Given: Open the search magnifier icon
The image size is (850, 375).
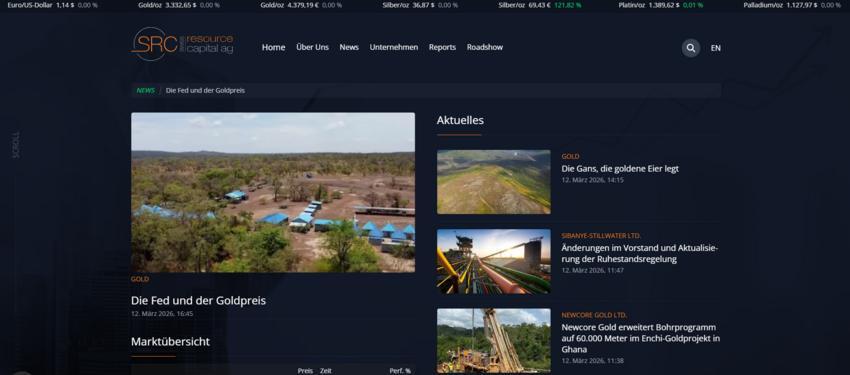Looking at the screenshot, I should [x=691, y=48].
